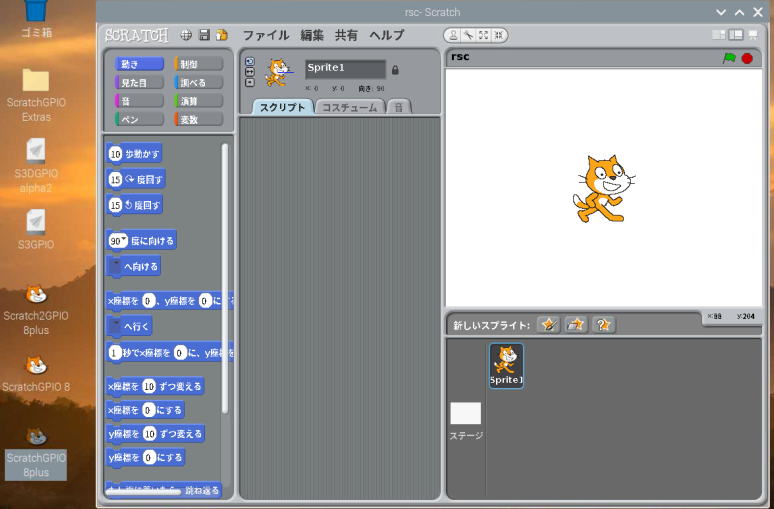Image resolution: width=774 pixels, height=509 pixels.
Task: Choose new sprite from file folder-star icon
Action: [x=576, y=325]
